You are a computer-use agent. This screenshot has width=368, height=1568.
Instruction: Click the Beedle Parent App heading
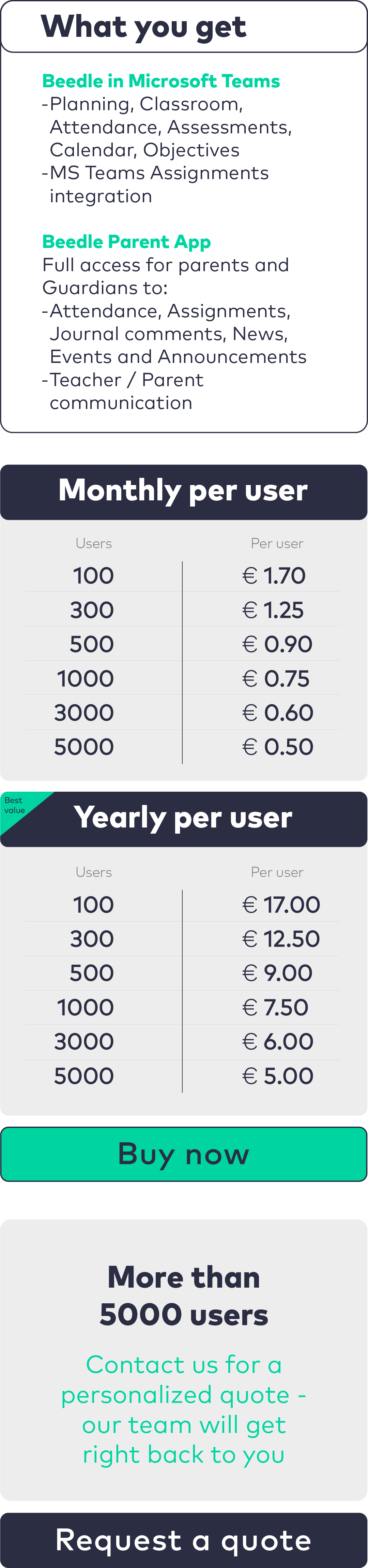point(126,241)
